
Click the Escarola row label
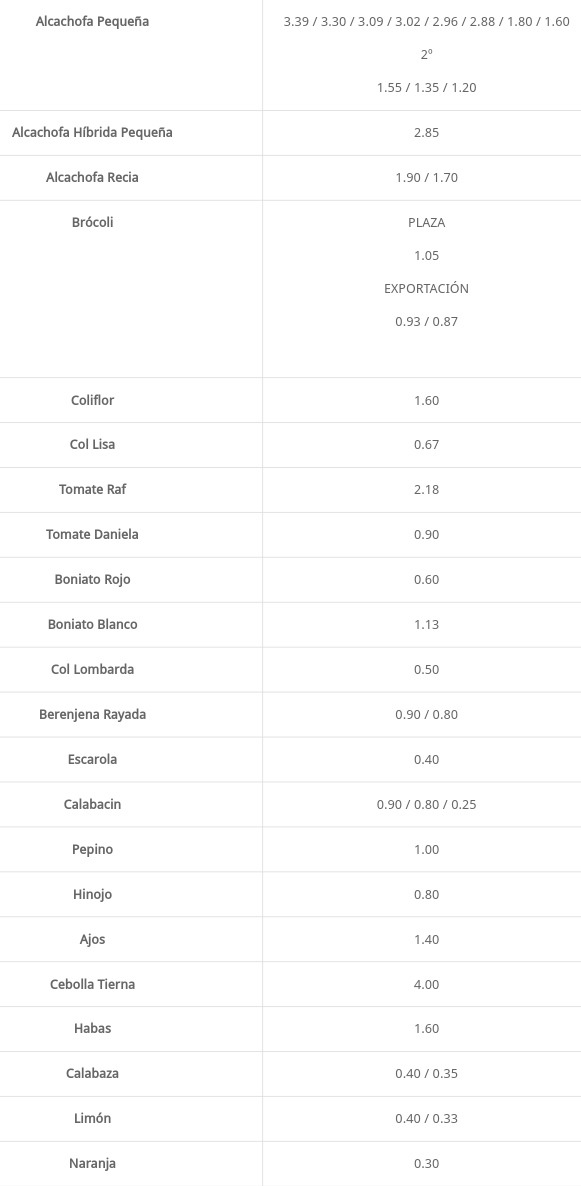point(92,759)
